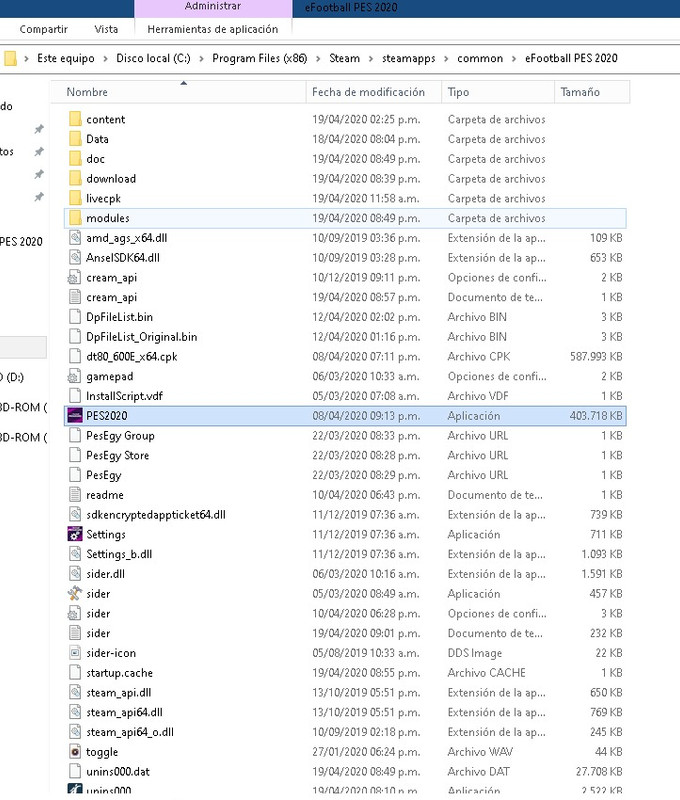This screenshot has width=680, height=800.
Task: Click the amd_ags_x64.dll file icon
Action: 75,238
